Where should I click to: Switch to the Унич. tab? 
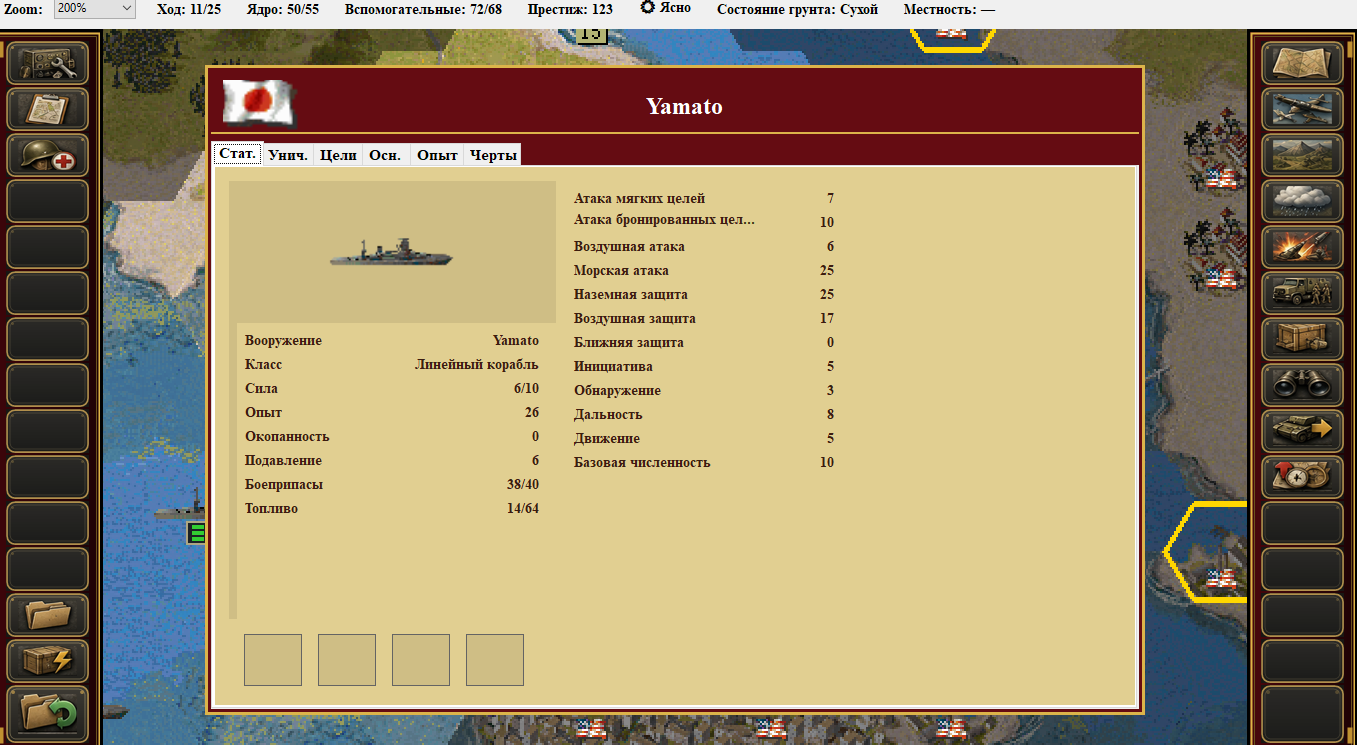[x=288, y=155]
